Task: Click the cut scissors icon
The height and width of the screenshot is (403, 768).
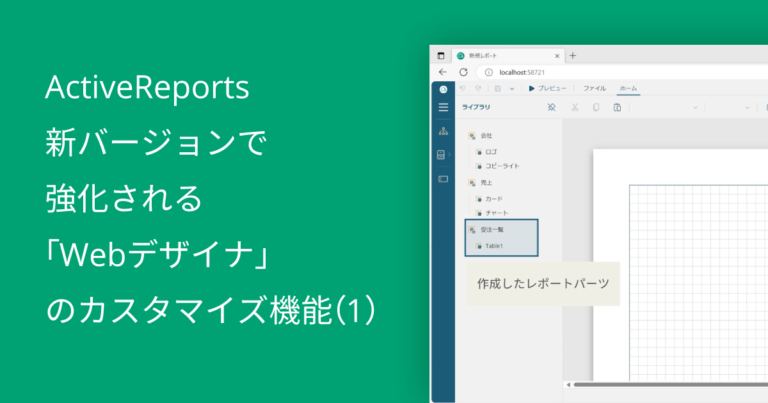Action: pyautogui.click(x=575, y=107)
